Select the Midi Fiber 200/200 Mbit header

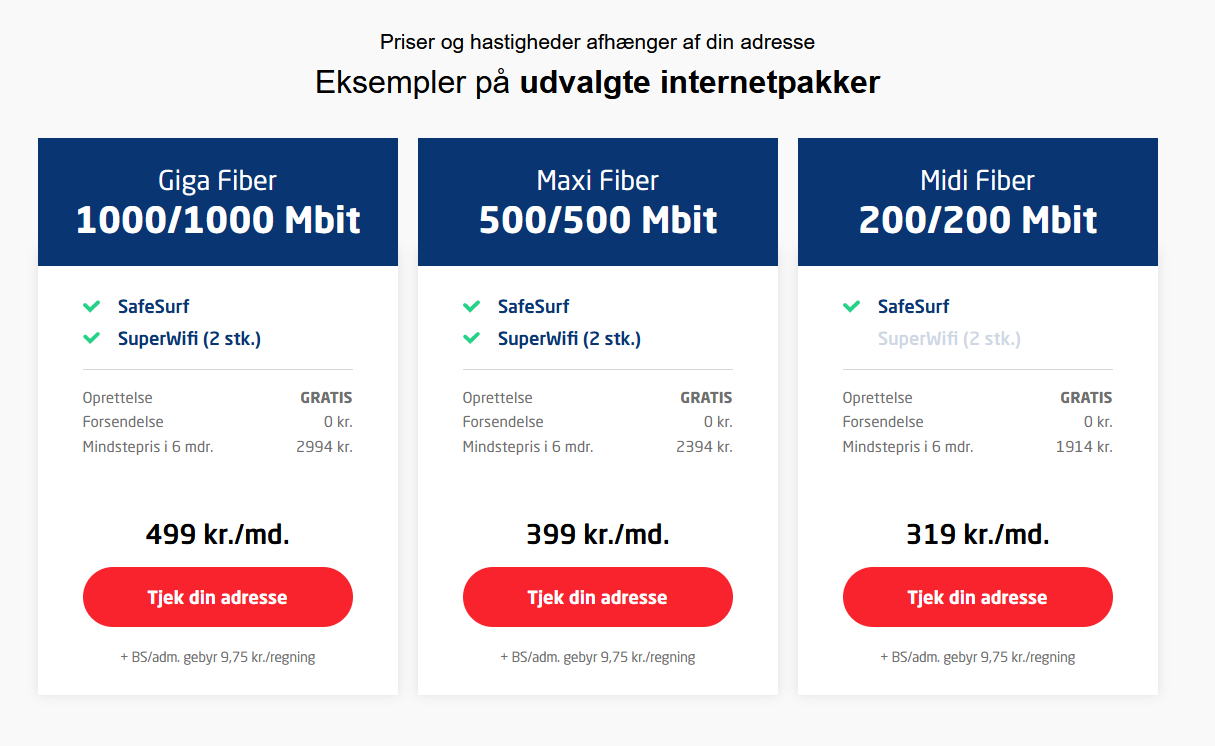pos(977,201)
